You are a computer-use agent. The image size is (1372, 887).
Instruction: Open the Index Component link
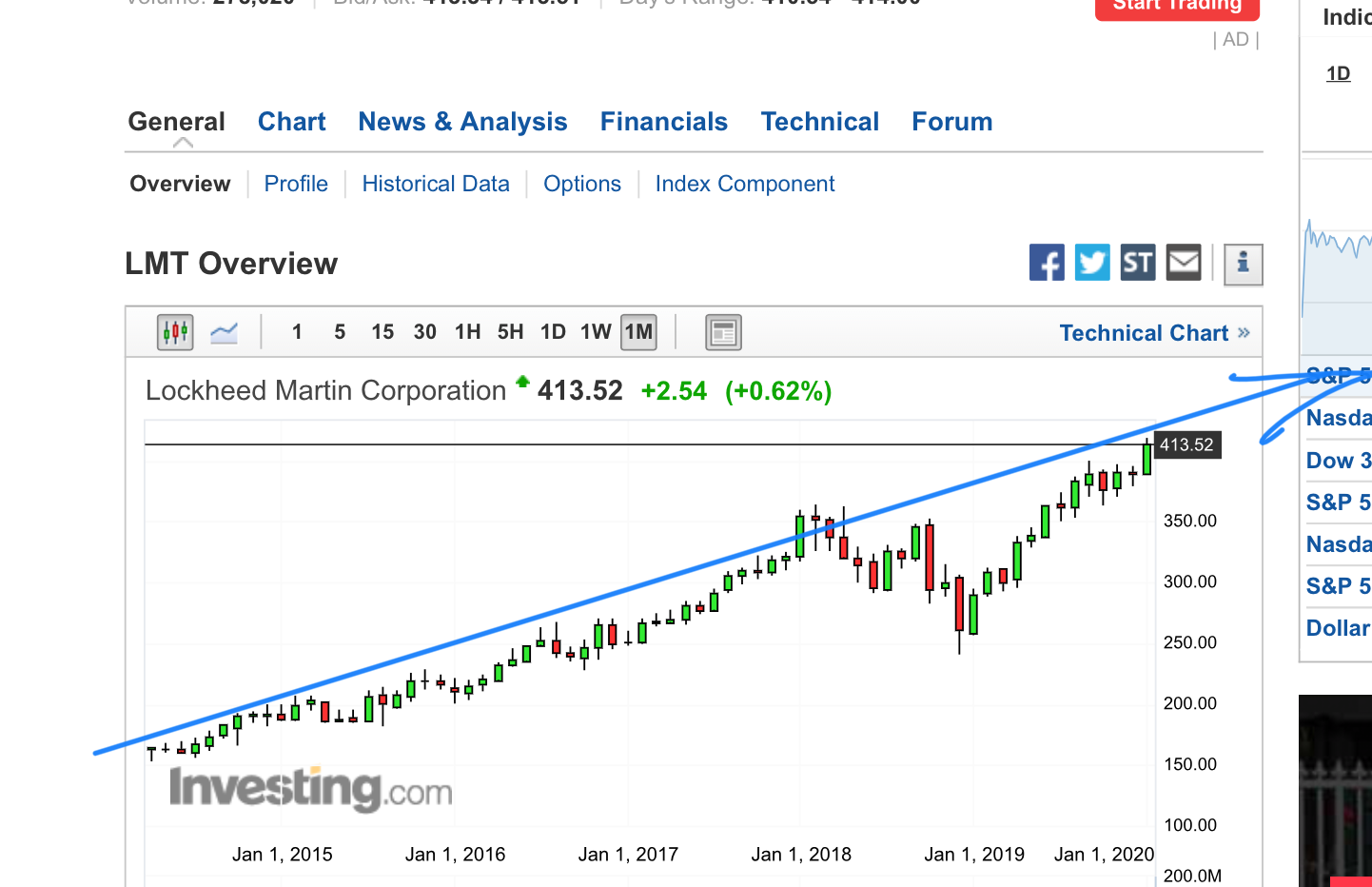tap(744, 184)
